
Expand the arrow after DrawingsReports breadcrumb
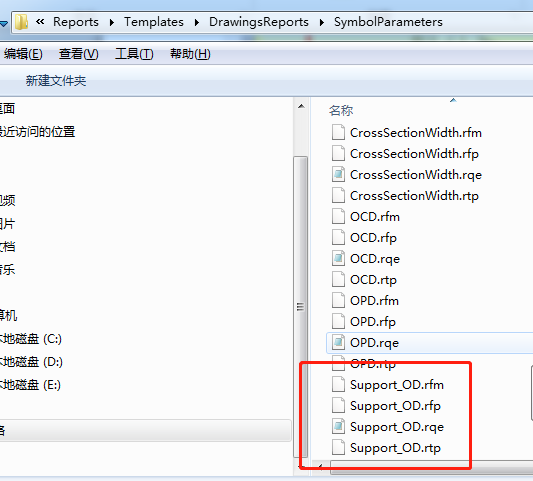[x=322, y=22]
